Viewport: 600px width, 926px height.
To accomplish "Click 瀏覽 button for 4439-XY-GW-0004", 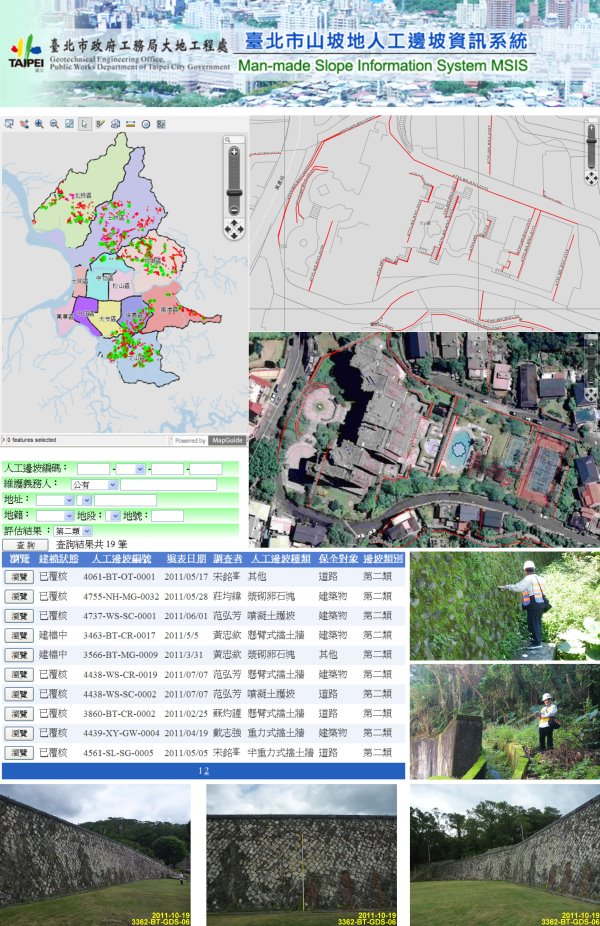I will (x=19, y=733).
